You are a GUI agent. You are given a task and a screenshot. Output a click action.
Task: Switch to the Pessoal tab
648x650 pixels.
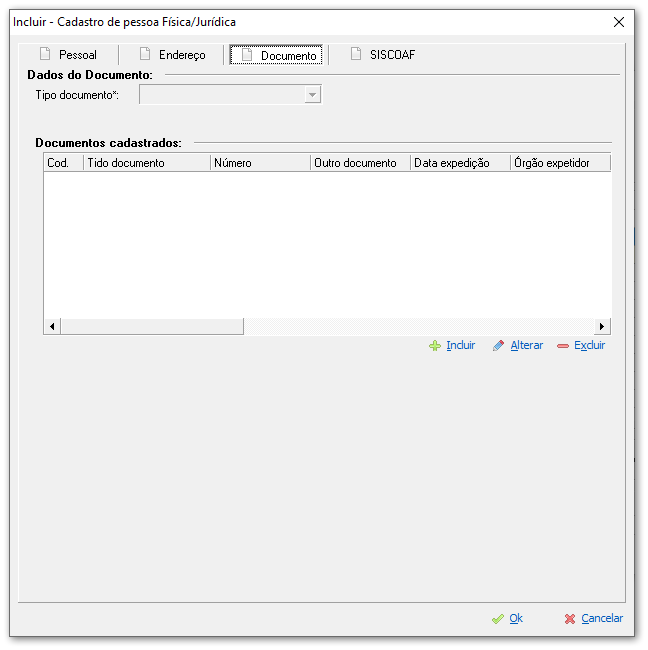[68, 55]
